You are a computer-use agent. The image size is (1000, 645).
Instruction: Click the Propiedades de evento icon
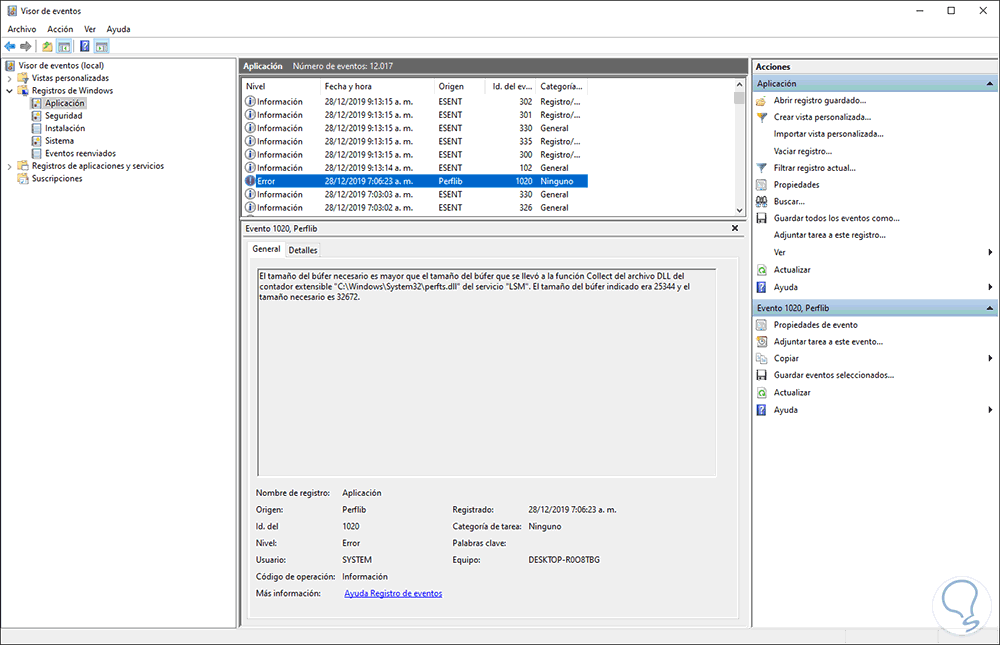click(x=762, y=325)
